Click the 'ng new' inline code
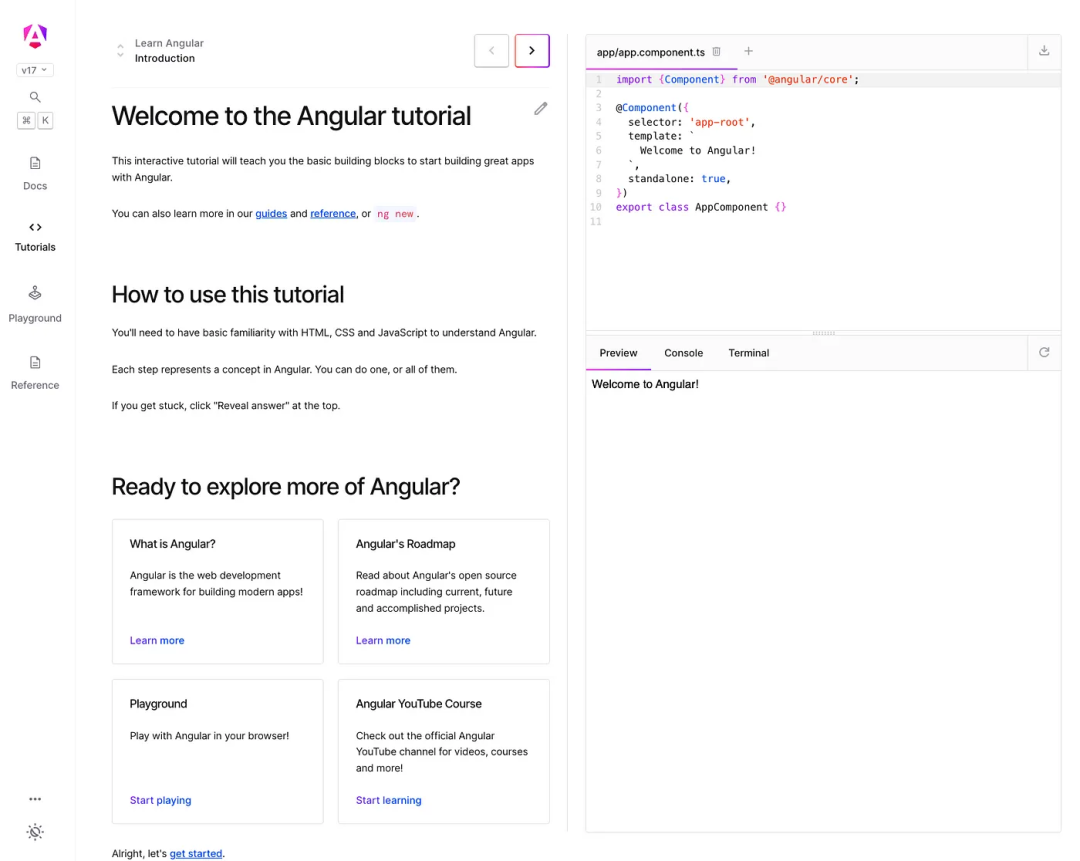The height and width of the screenshot is (861, 1080). point(395,214)
